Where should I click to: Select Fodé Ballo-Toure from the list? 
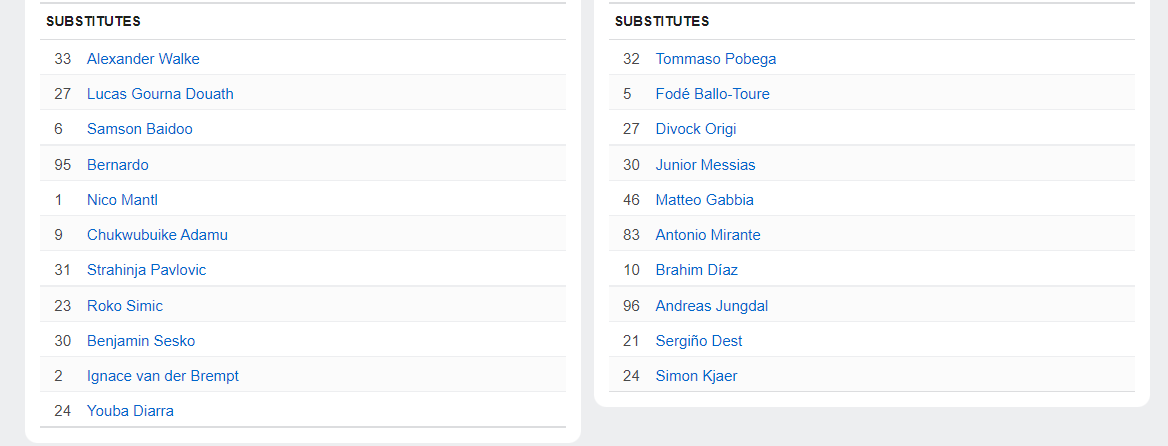(712, 94)
